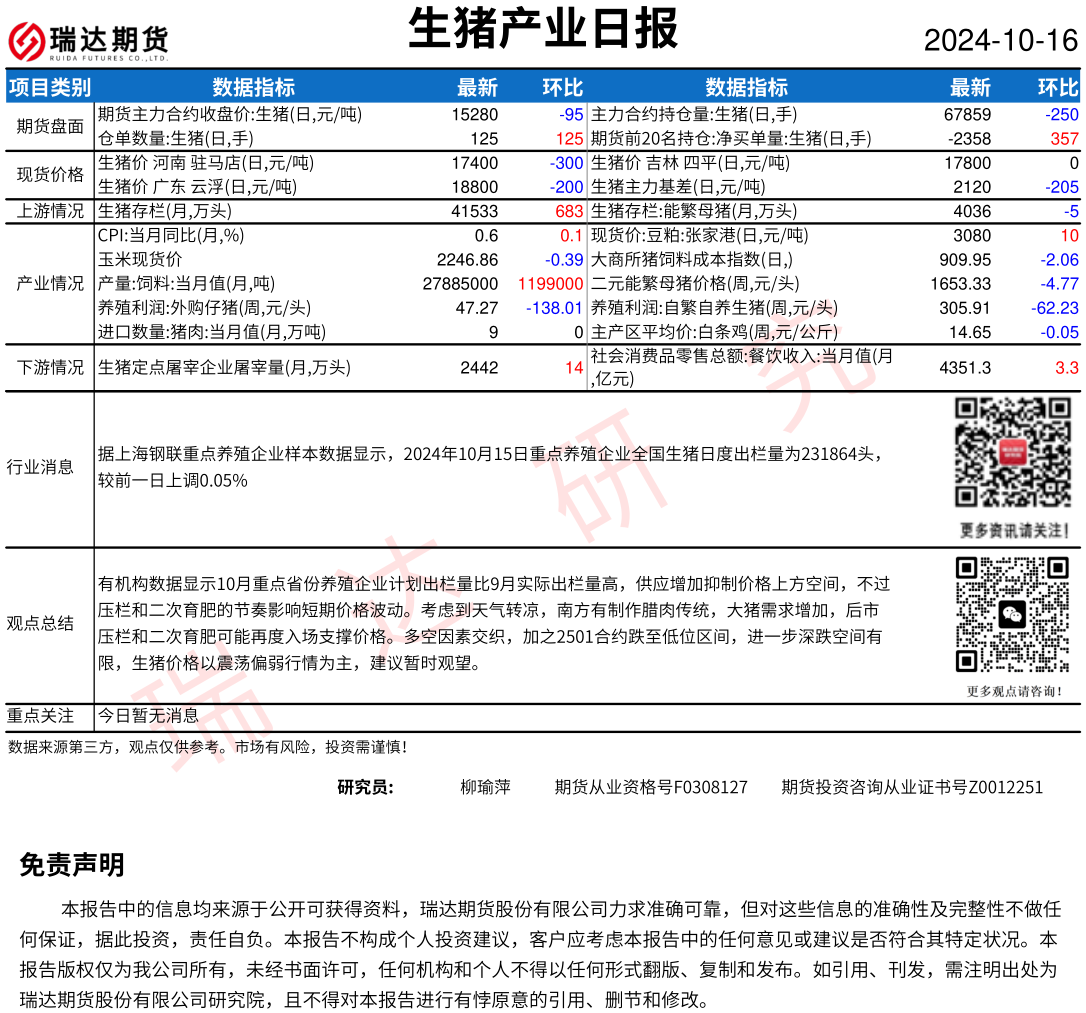The image size is (1086, 1013).
Task: Click the first 数据指标 column header
Action: click(x=253, y=87)
